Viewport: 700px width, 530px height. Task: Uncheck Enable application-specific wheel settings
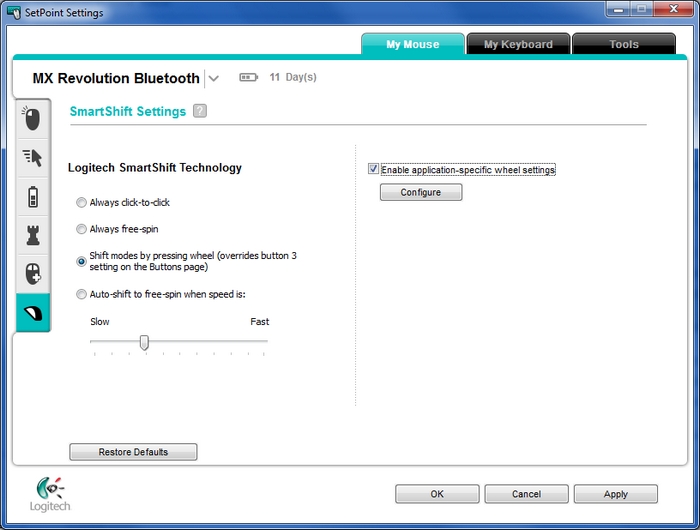374,170
